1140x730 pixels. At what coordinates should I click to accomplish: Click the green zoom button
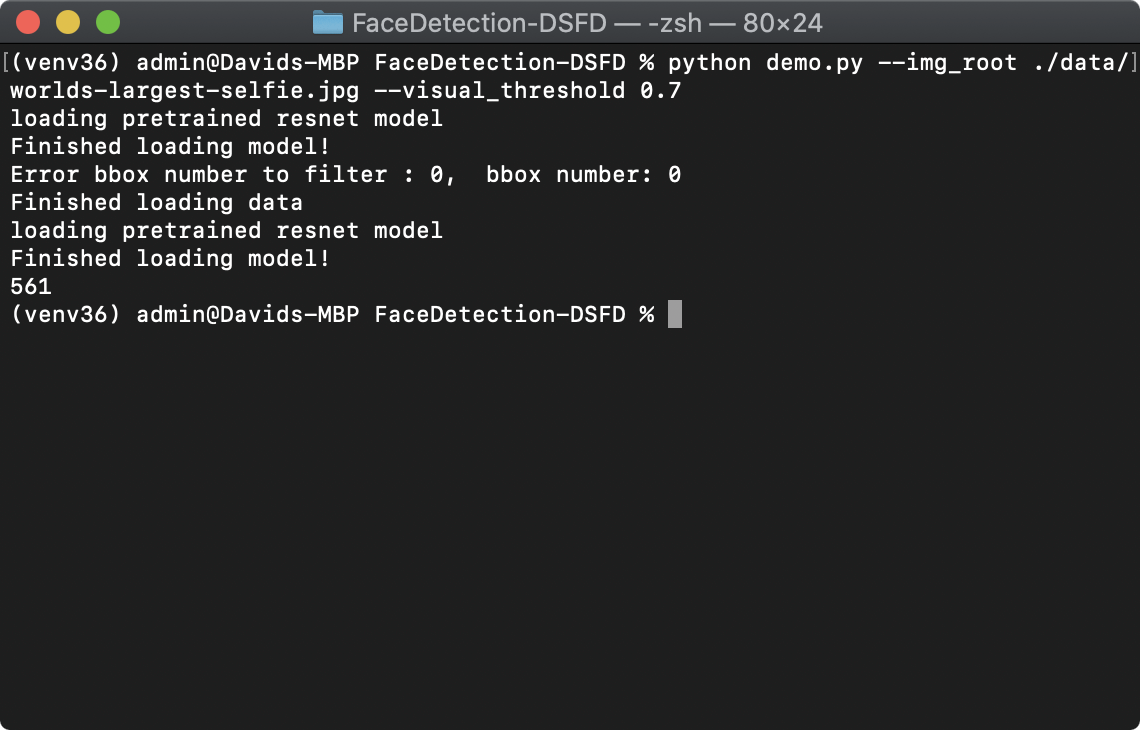pos(106,20)
